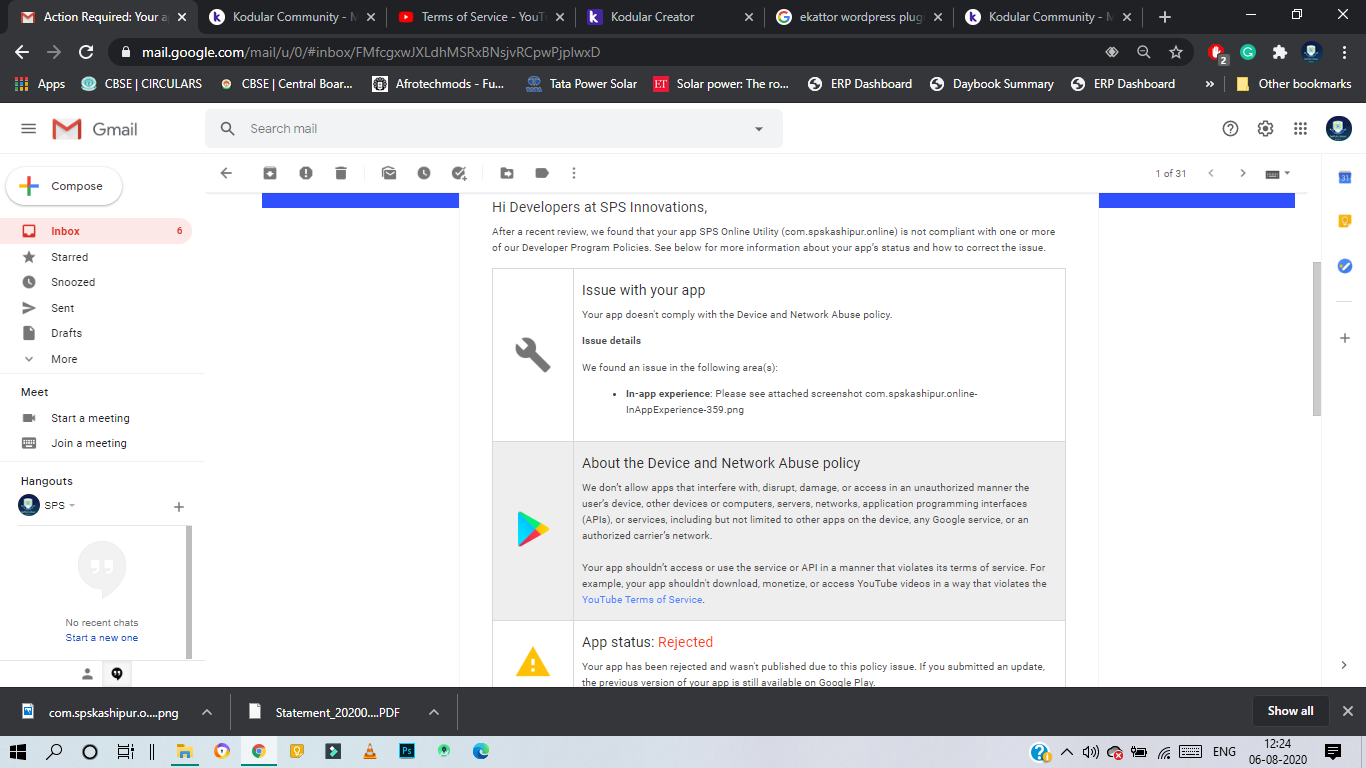
Task: Show Hangouts contacts
Action: click(x=88, y=674)
